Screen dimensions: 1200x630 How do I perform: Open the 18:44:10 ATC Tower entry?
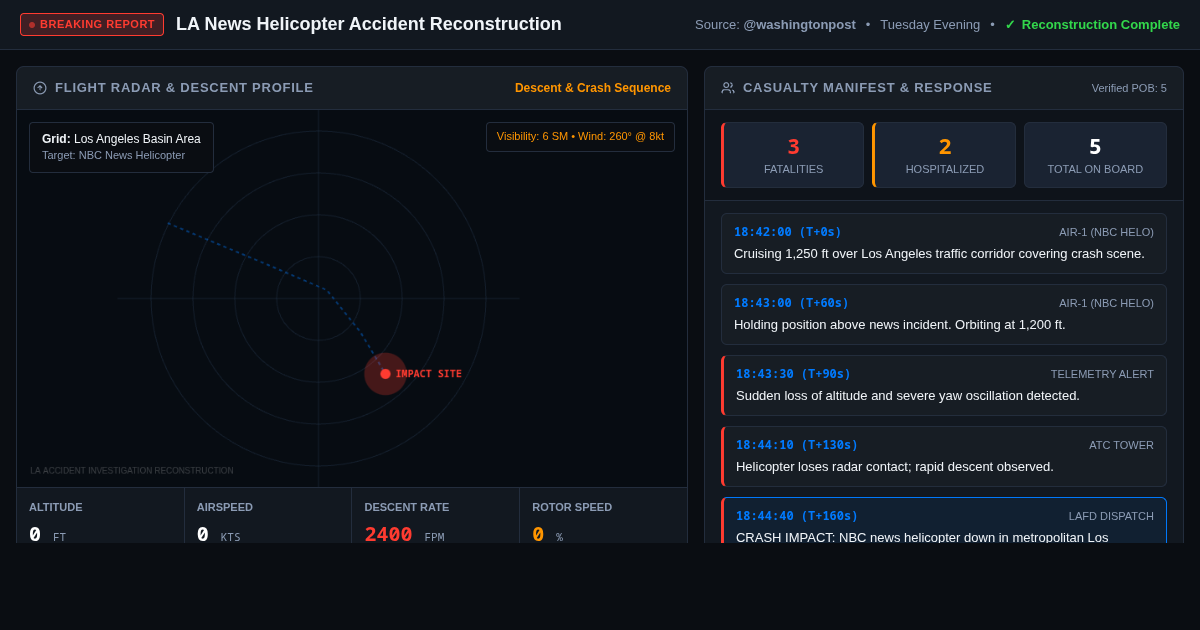(x=944, y=456)
